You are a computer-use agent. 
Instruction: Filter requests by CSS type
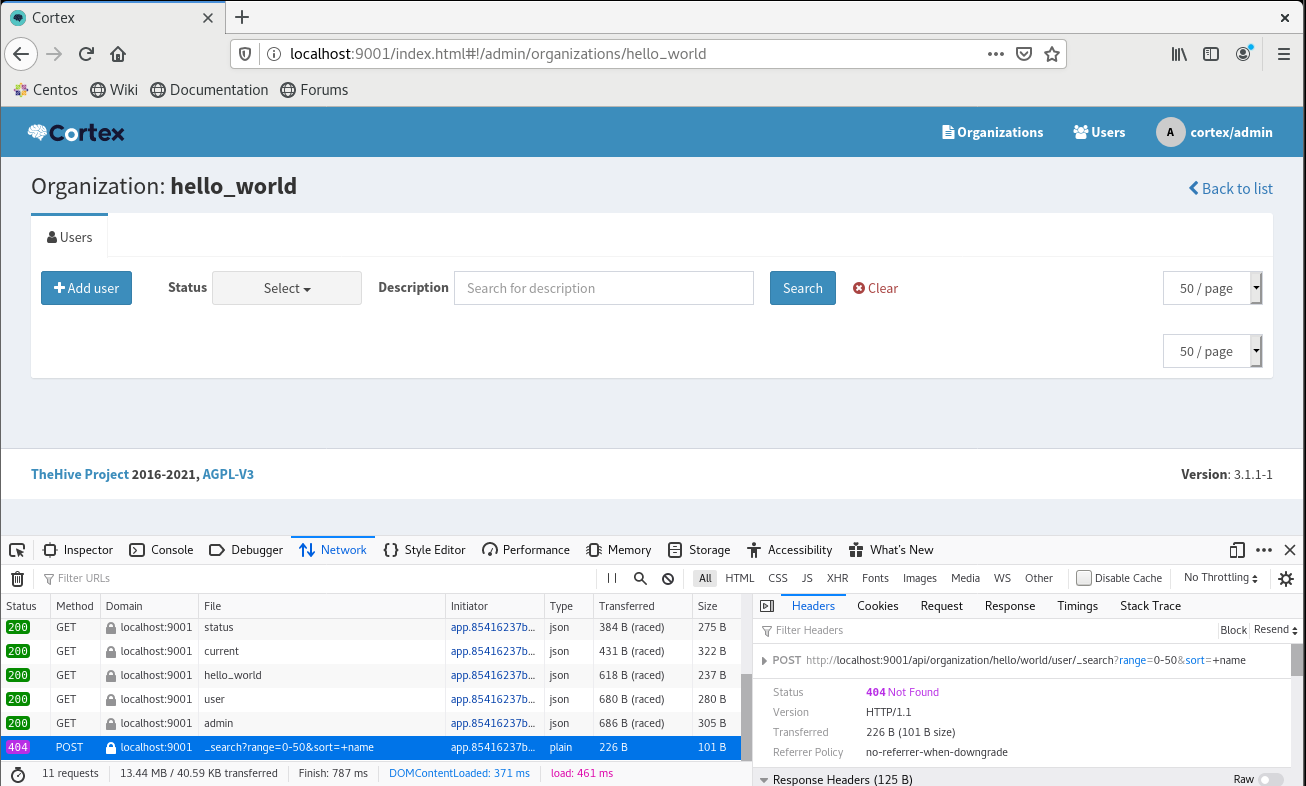click(778, 578)
